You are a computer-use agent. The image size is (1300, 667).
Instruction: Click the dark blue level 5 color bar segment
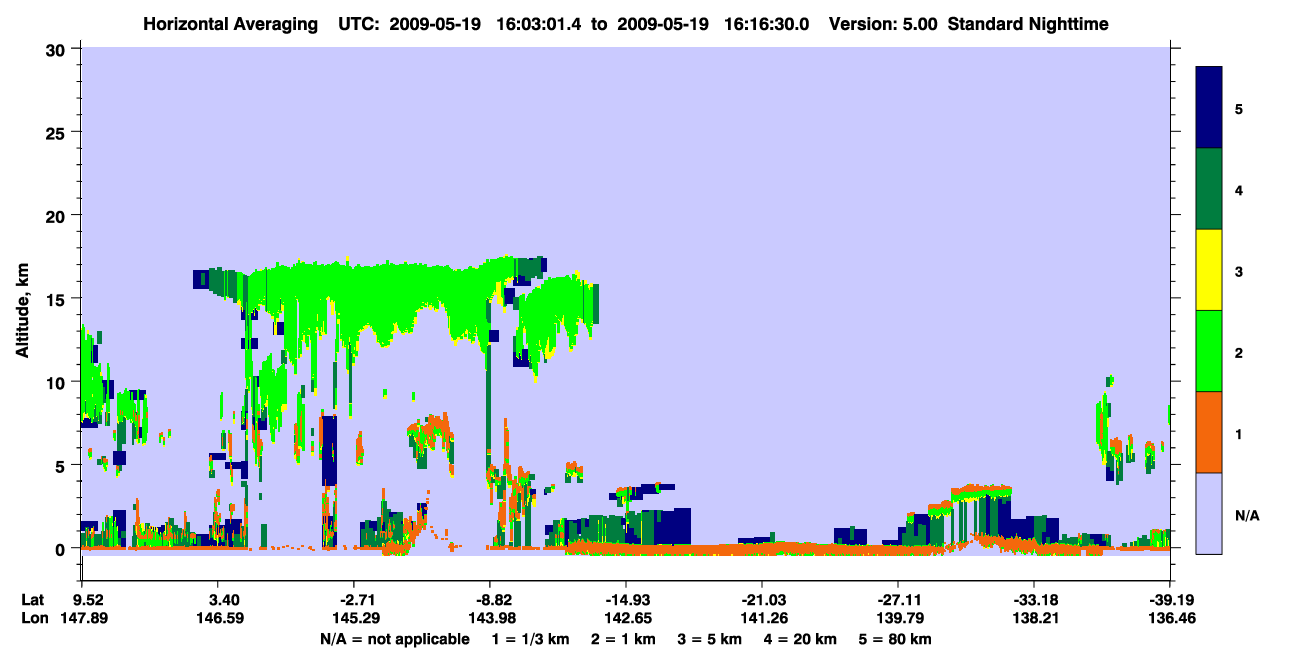point(1209,108)
